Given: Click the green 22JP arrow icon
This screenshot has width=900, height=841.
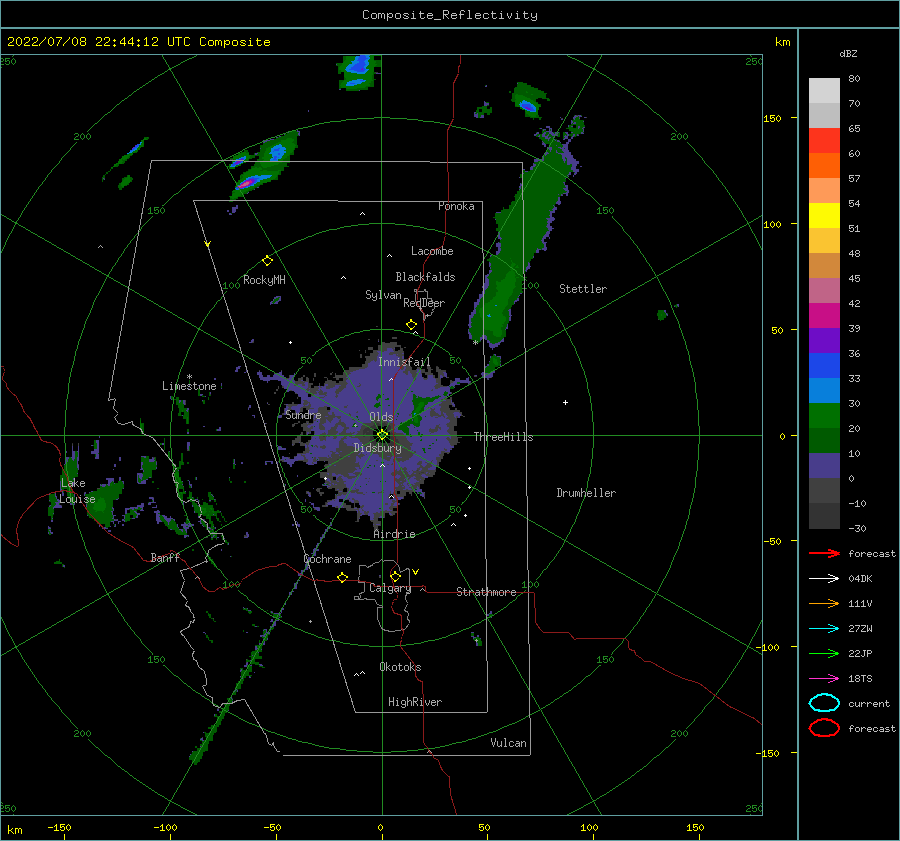Looking at the screenshot, I should pos(824,653).
